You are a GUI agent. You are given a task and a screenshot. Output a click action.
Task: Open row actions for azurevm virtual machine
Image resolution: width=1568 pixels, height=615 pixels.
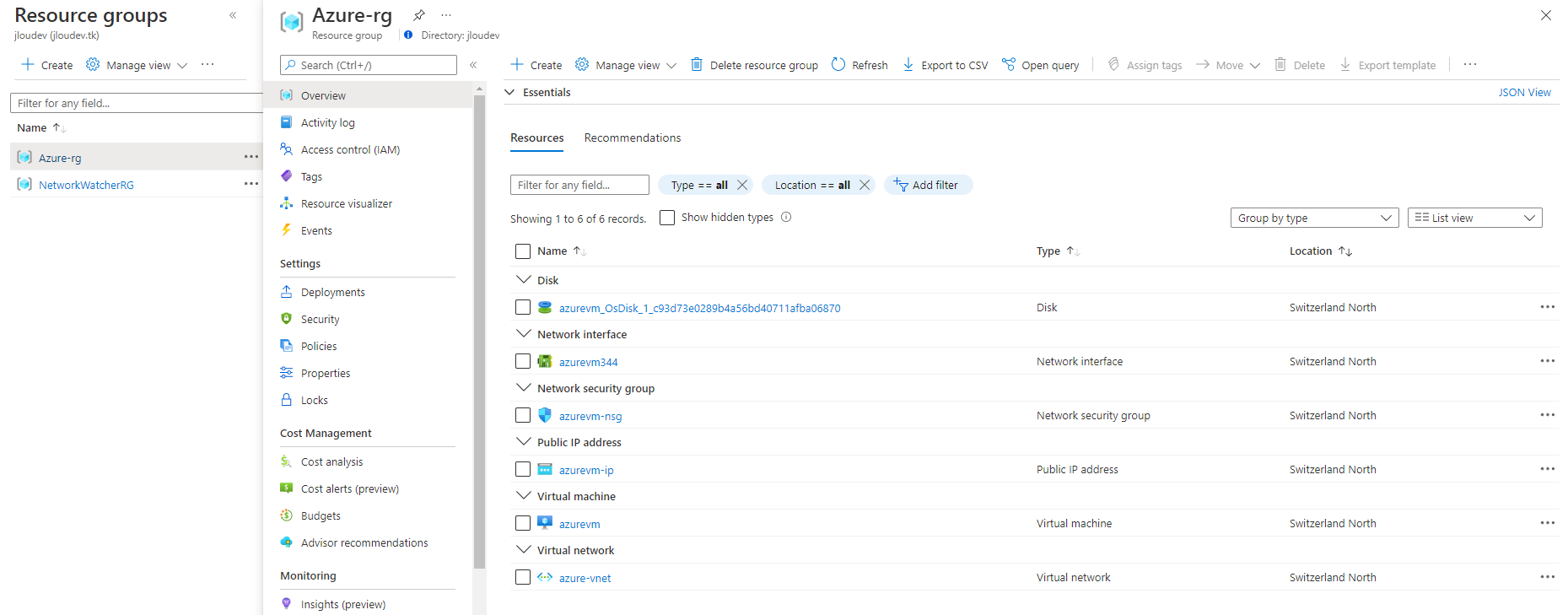[x=1547, y=523]
